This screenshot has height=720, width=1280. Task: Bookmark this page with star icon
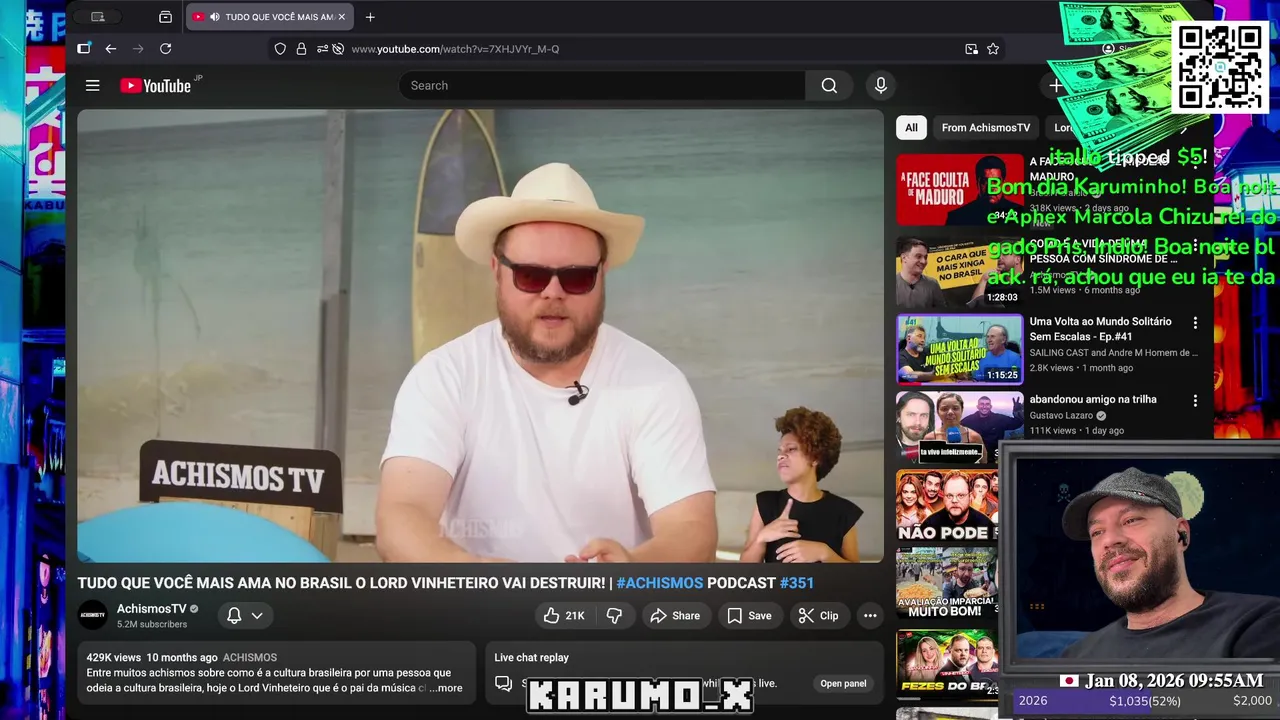[993, 49]
